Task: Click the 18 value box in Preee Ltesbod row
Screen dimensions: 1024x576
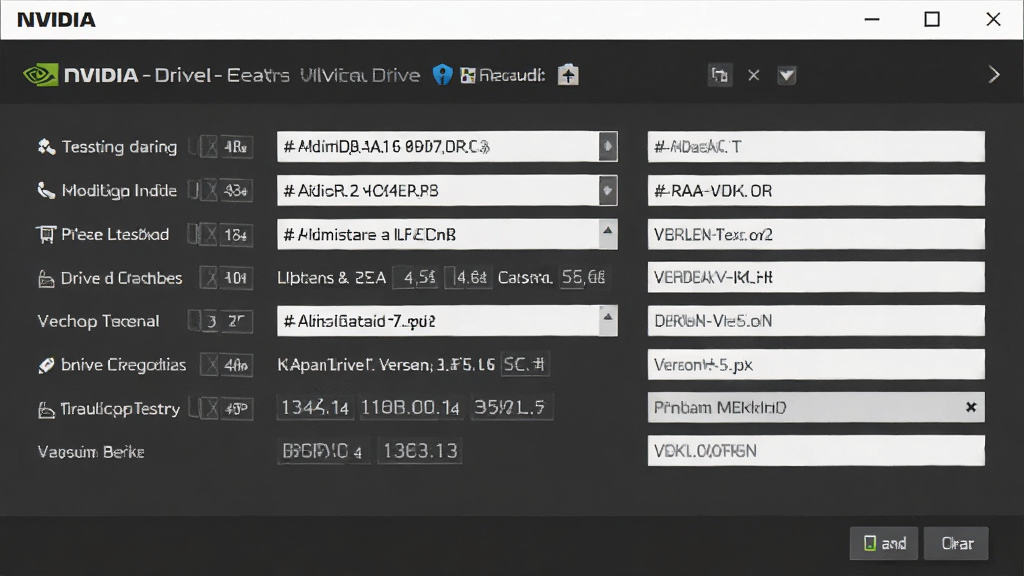Action: coord(235,234)
